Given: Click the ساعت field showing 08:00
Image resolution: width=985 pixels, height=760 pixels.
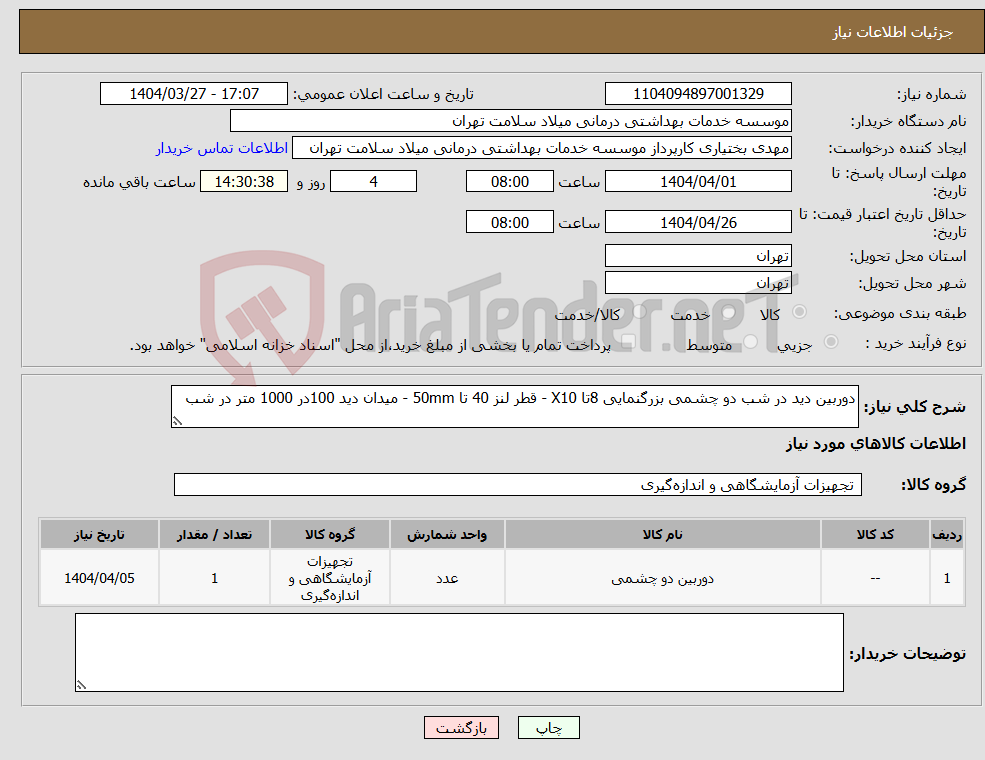Looking at the screenshot, I should click(509, 181).
